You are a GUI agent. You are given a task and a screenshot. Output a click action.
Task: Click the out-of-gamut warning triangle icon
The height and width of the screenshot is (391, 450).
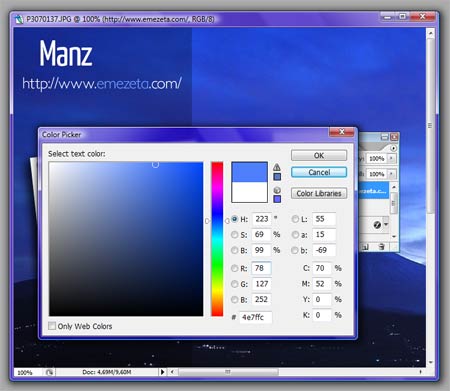(277, 167)
